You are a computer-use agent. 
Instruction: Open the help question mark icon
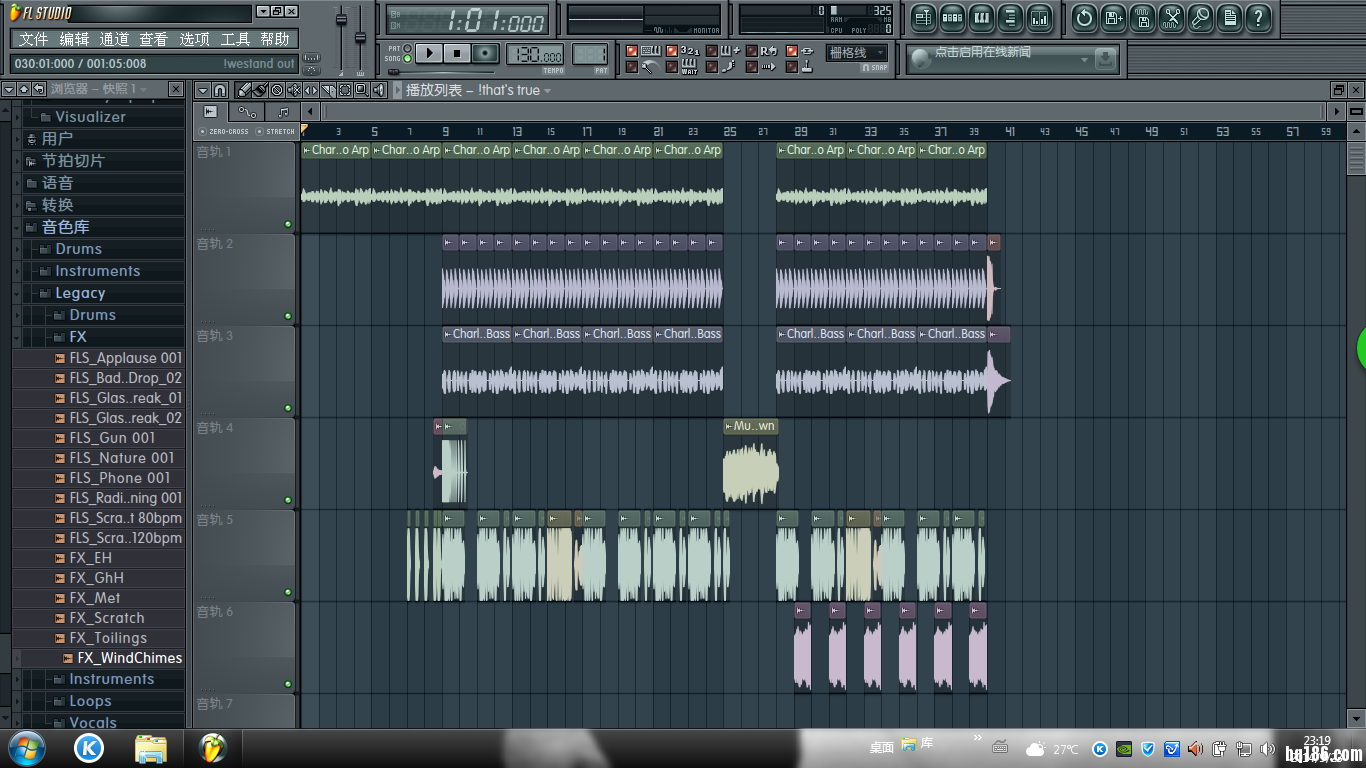point(1258,18)
